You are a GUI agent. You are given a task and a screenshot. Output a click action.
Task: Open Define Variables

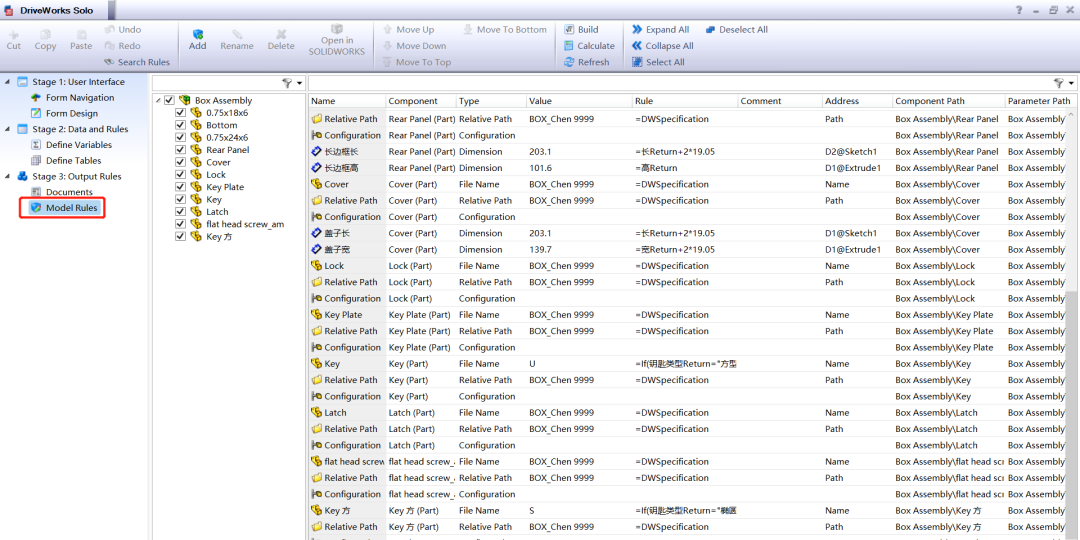(x=71, y=145)
